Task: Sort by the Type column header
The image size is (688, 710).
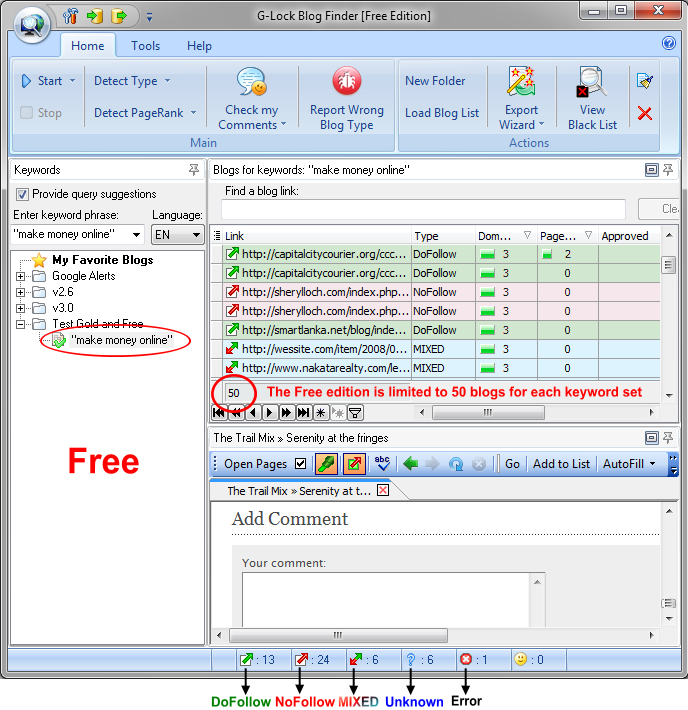Action: (x=443, y=236)
